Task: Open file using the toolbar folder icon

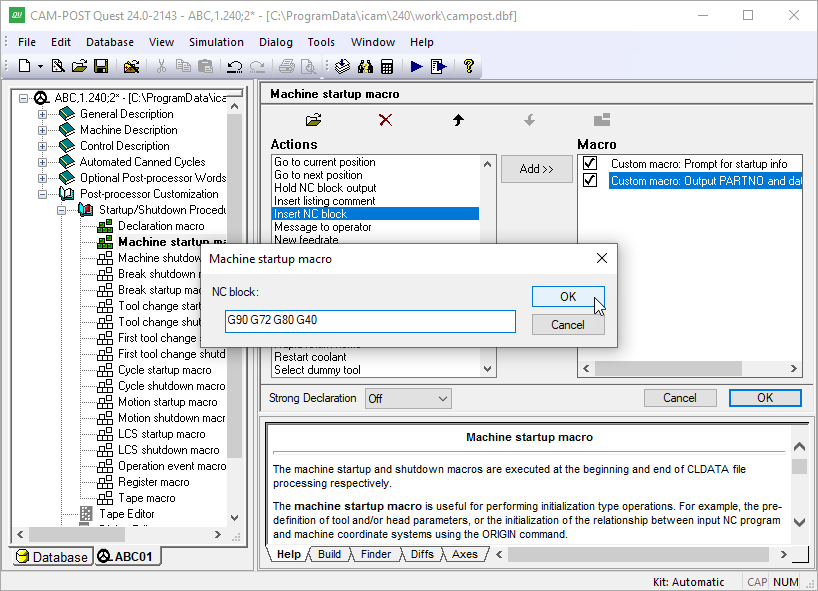Action: click(x=79, y=66)
